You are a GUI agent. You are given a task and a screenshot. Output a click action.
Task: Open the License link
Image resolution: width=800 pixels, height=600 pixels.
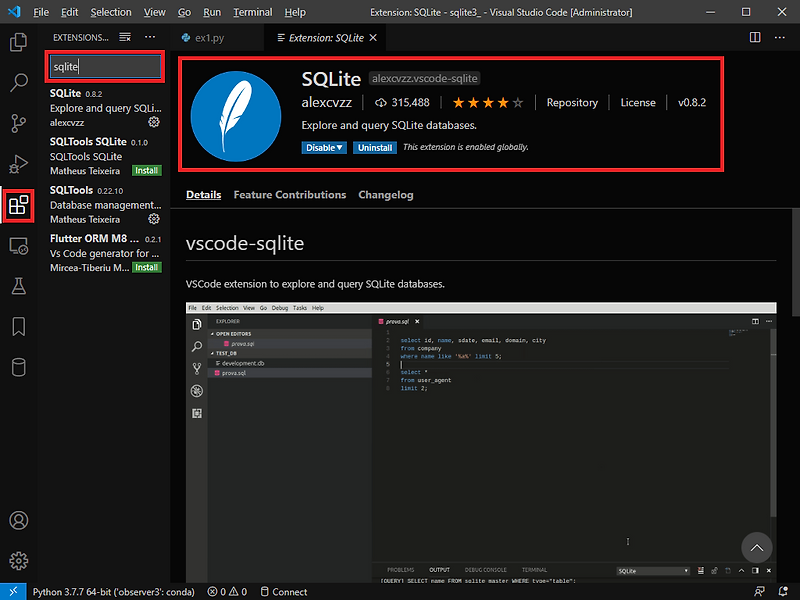point(638,103)
